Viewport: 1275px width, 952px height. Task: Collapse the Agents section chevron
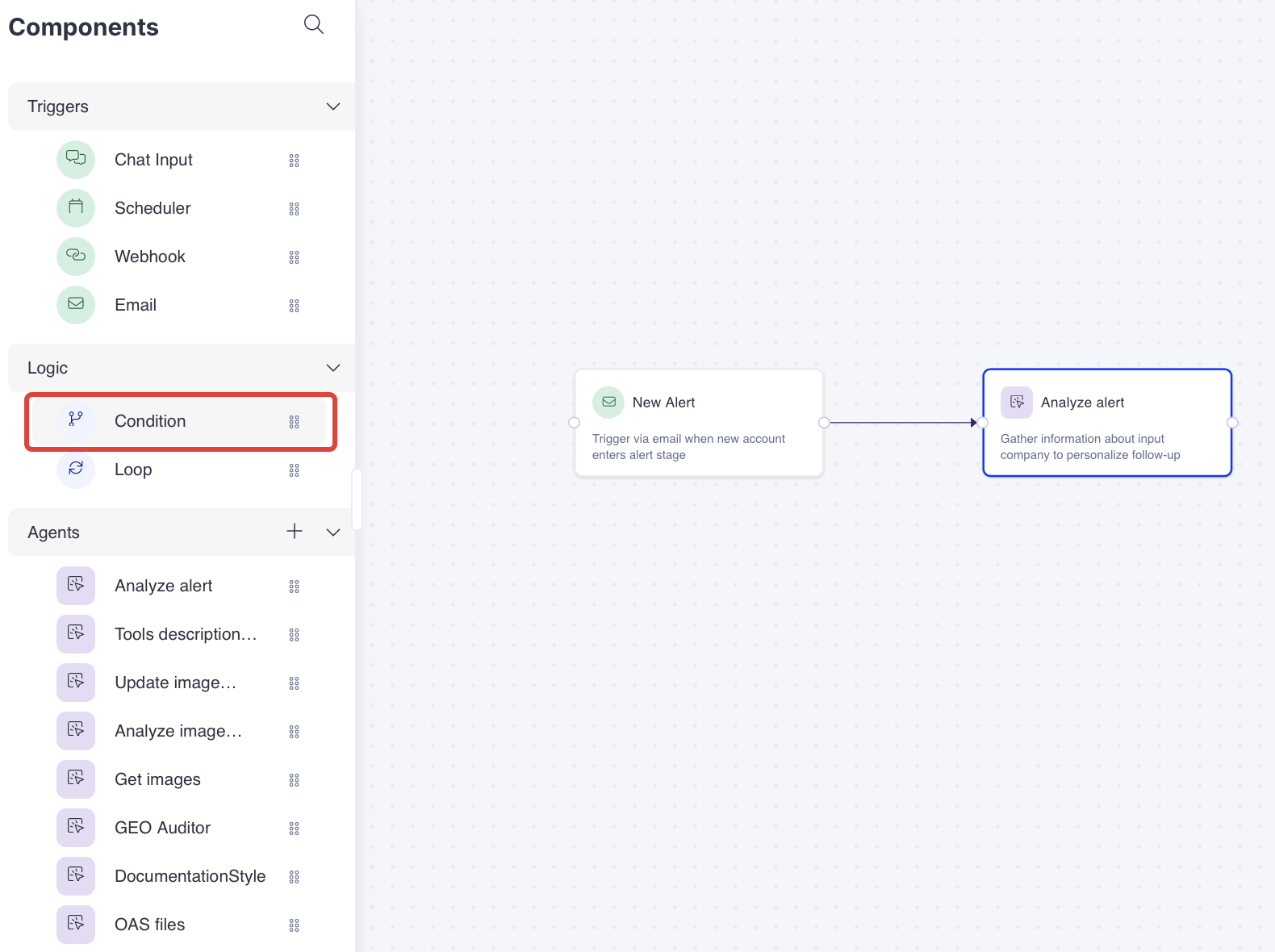tap(333, 532)
